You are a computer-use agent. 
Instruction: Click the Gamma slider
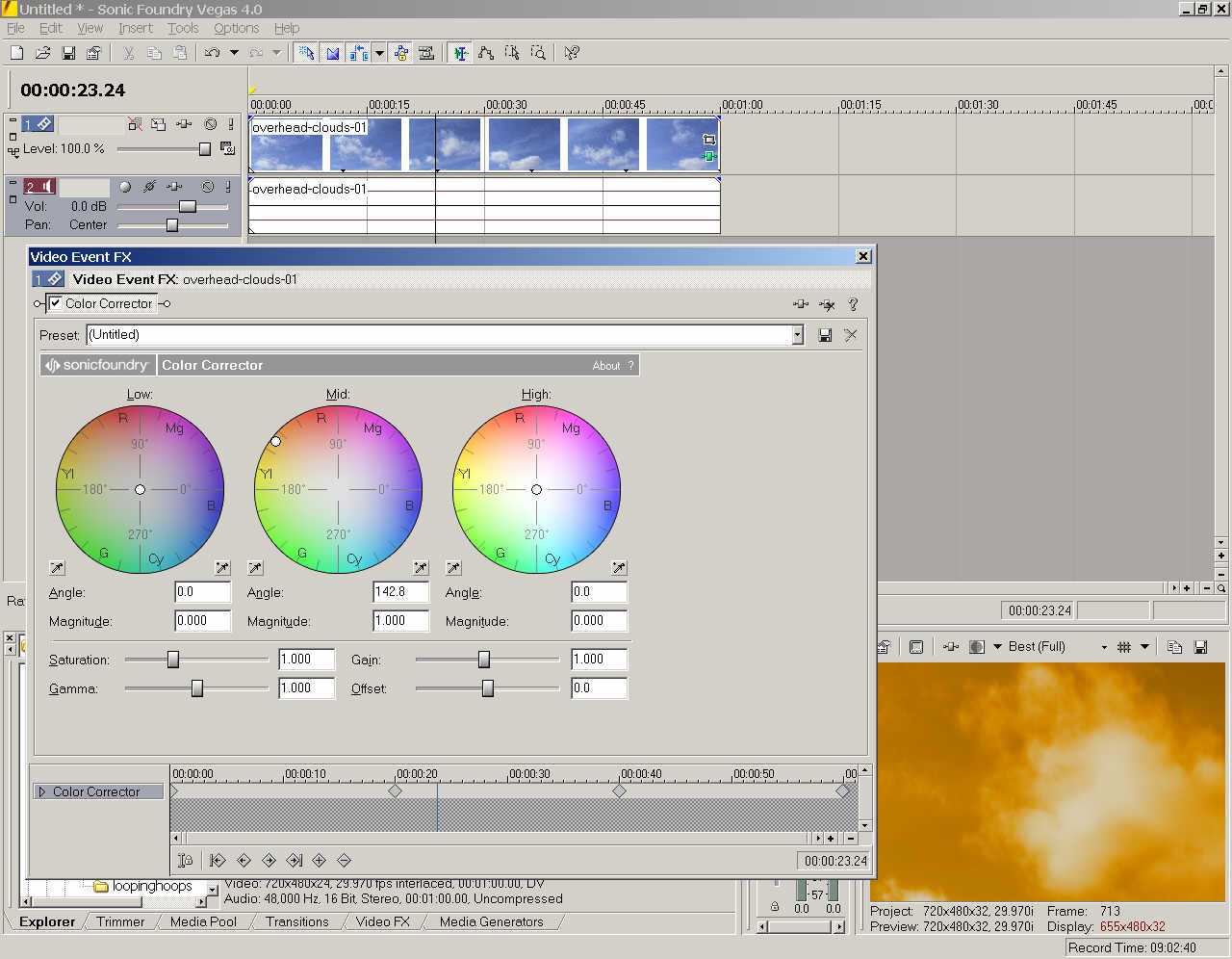196,688
